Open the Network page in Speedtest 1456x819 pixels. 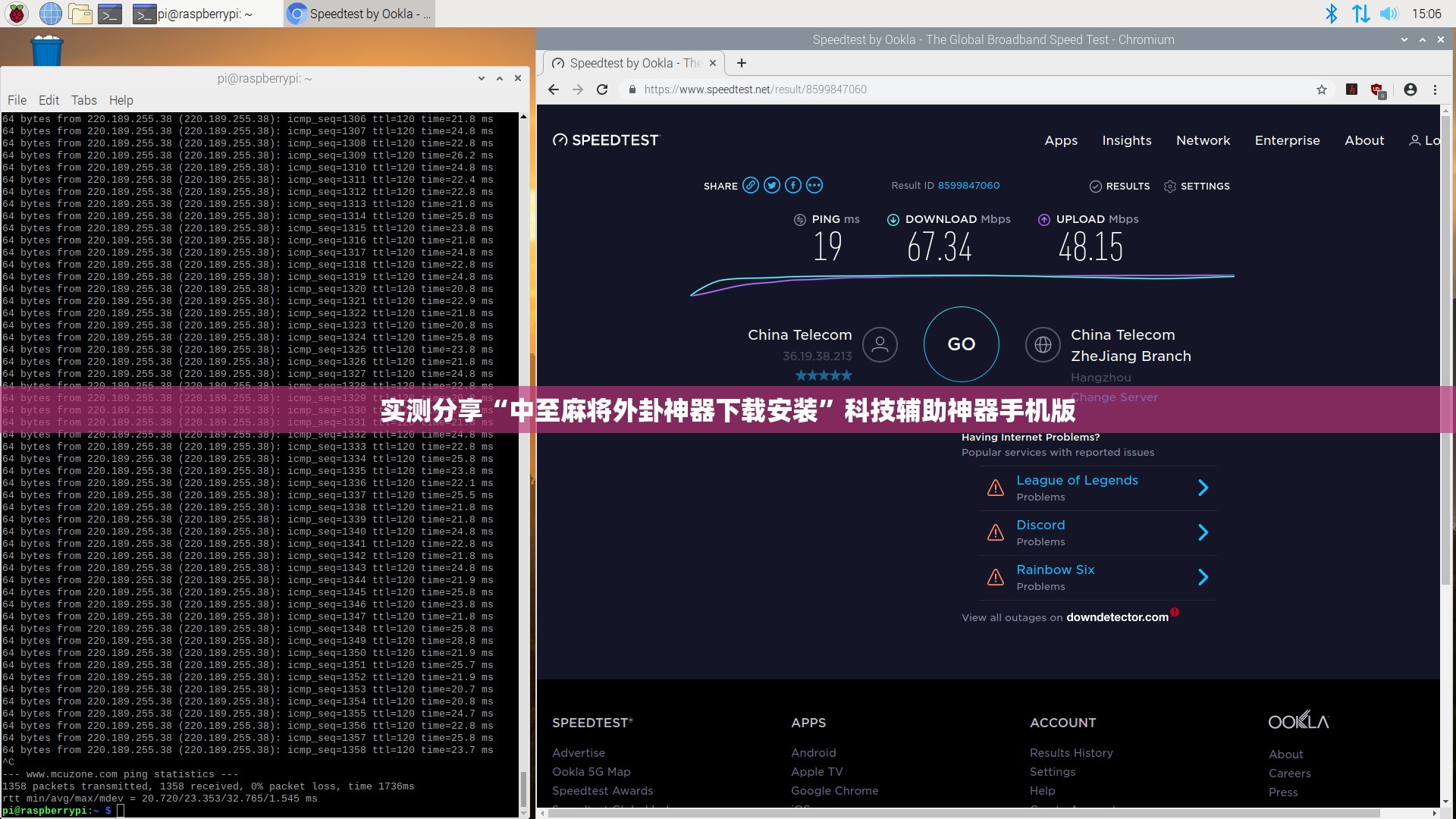click(x=1203, y=140)
